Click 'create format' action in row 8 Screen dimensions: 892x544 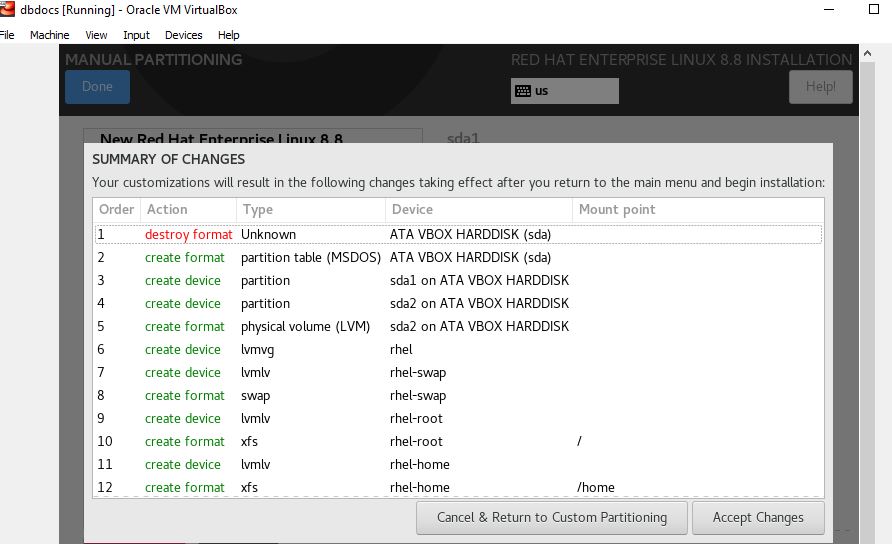pos(184,395)
